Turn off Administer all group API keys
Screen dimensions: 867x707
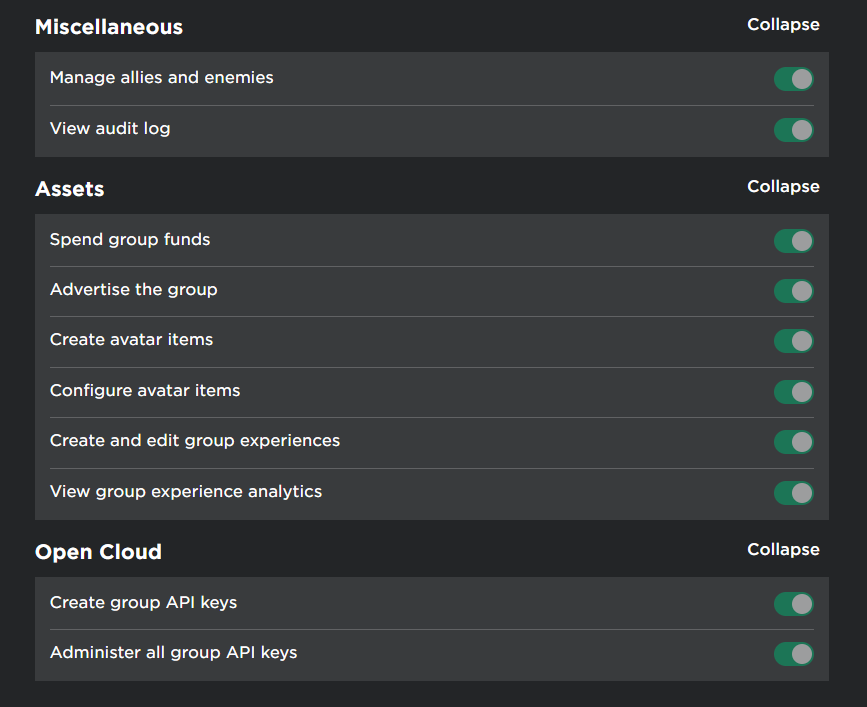[793, 654]
